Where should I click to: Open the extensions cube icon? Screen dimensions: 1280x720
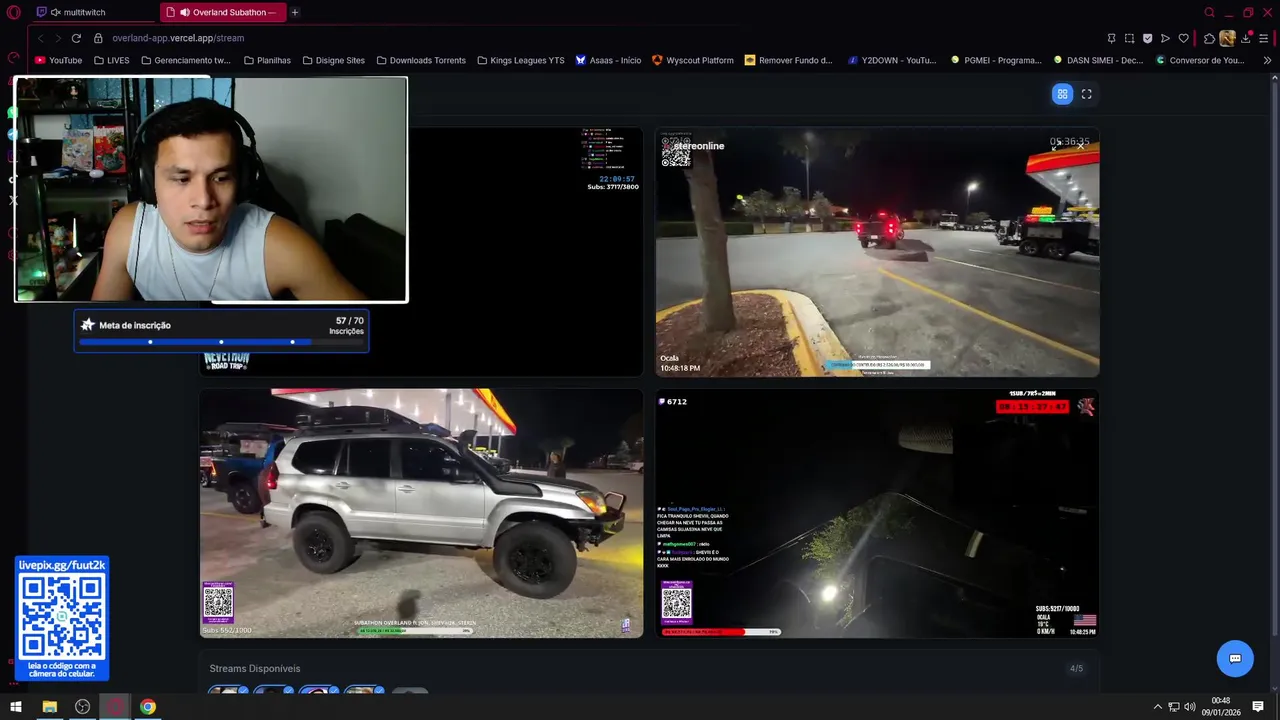(x=1209, y=38)
